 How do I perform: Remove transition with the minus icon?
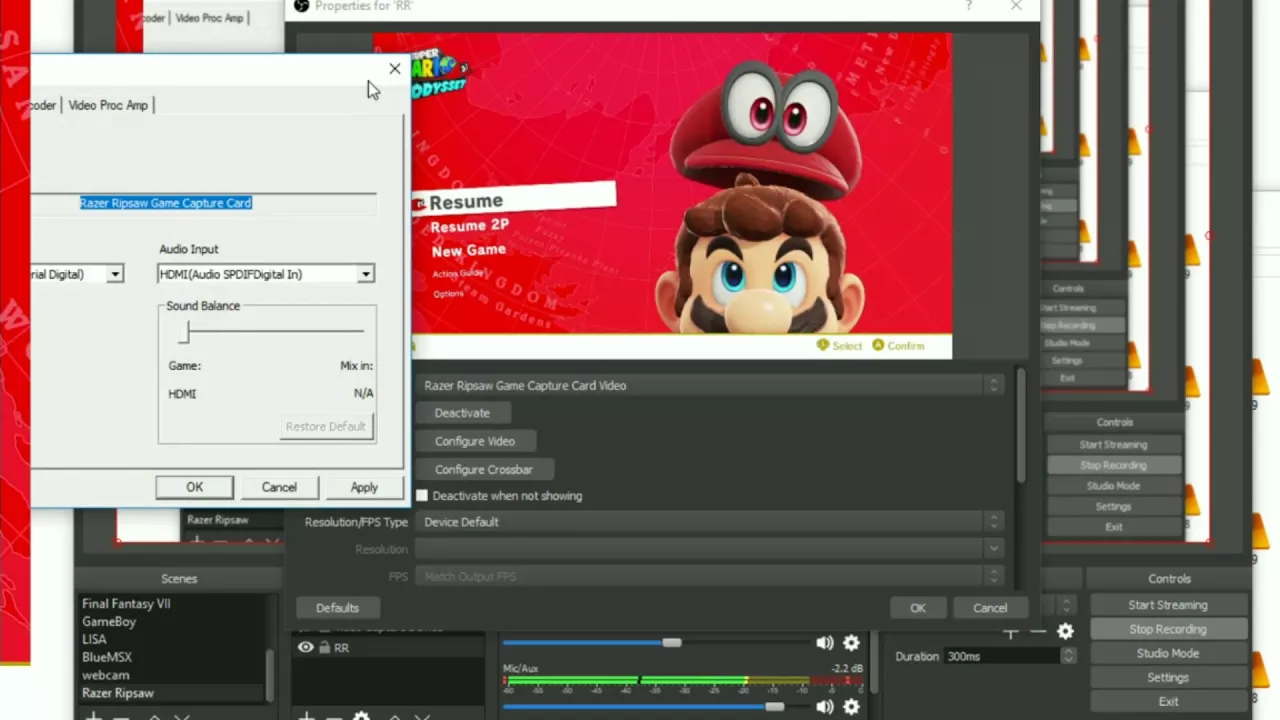(1038, 632)
